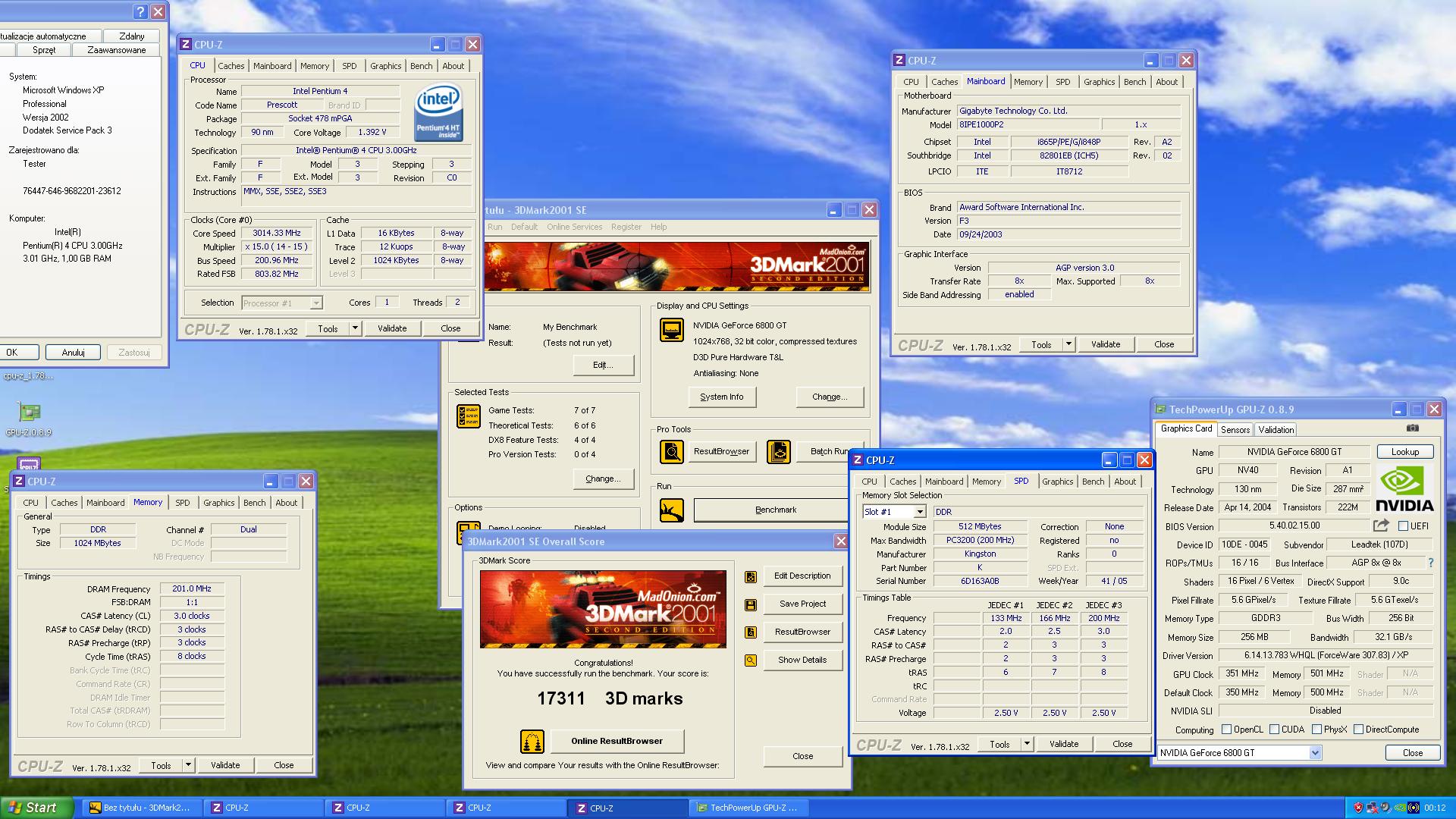Open Tools dropdown arrow in Mainboard window
The height and width of the screenshot is (819, 1456).
tap(1068, 344)
